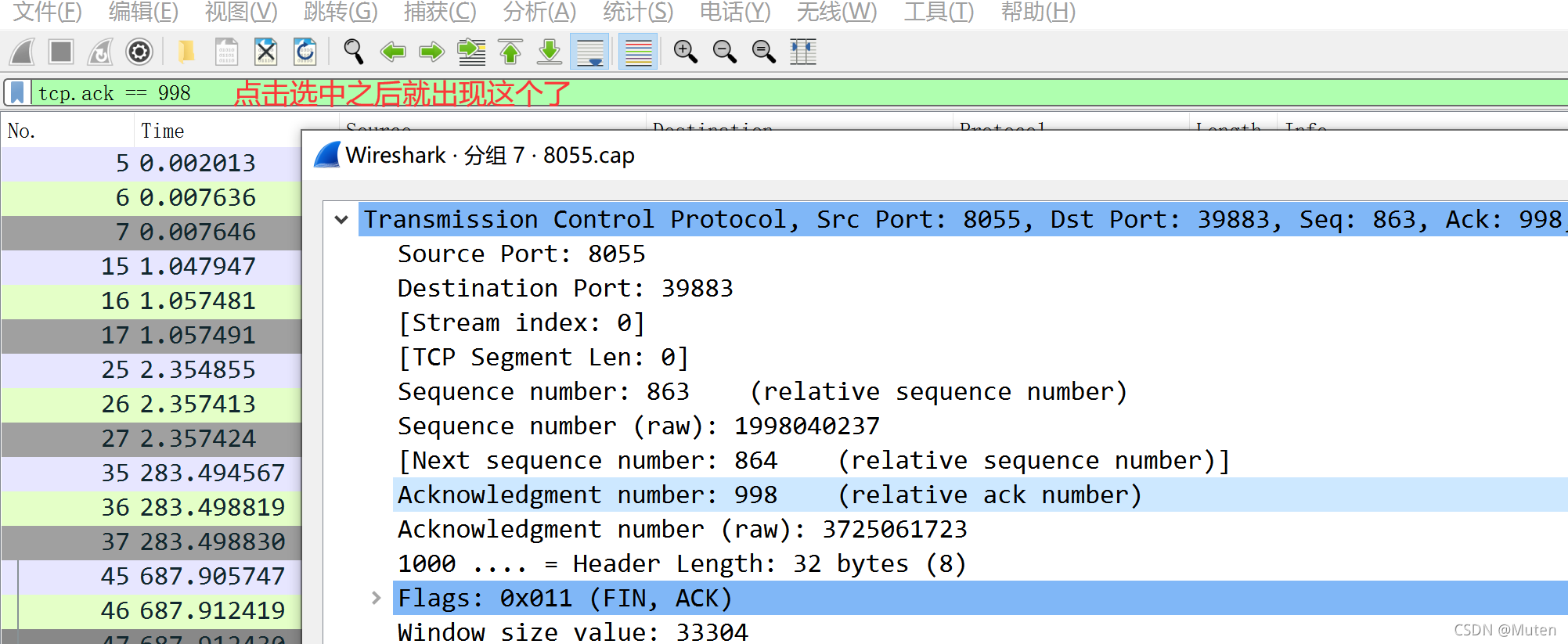This screenshot has height=644, width=1568.
Task: Open the 电话(Y) menu
Action: (735, 13)
